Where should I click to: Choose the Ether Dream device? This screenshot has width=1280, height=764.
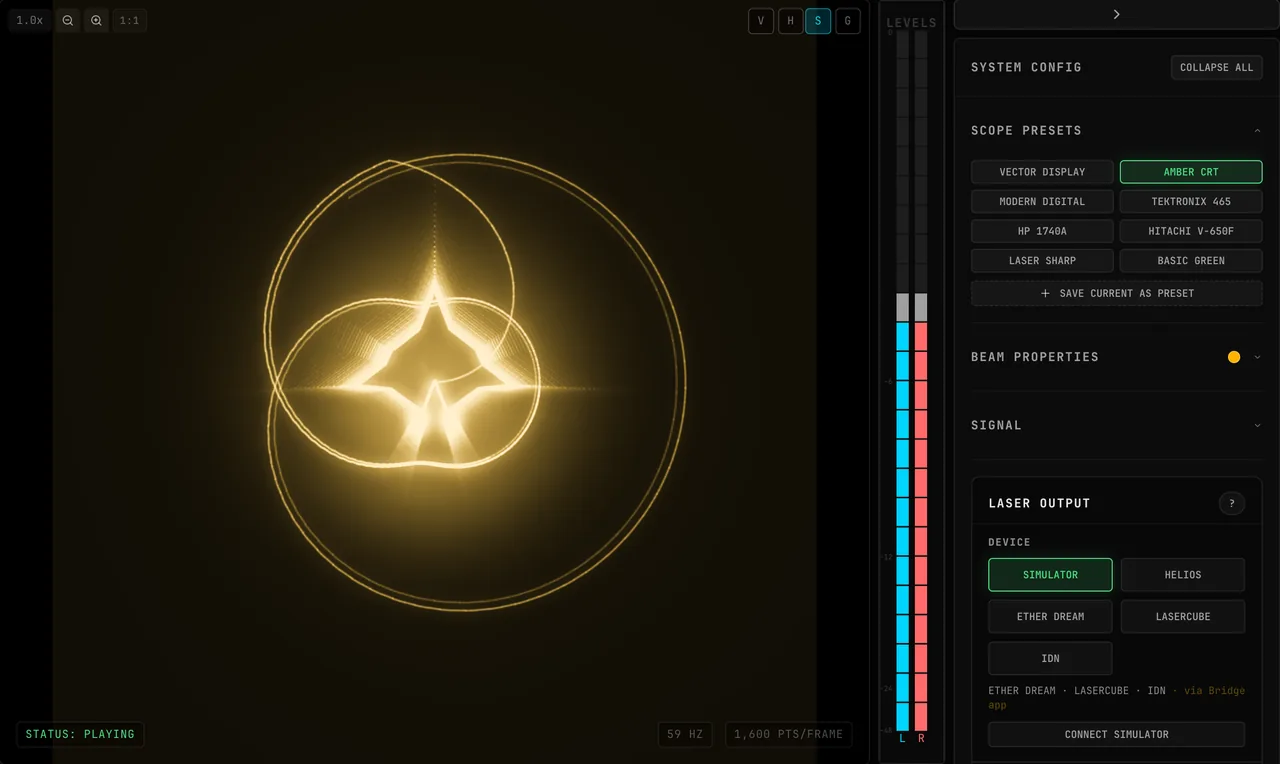[1050, 617]
